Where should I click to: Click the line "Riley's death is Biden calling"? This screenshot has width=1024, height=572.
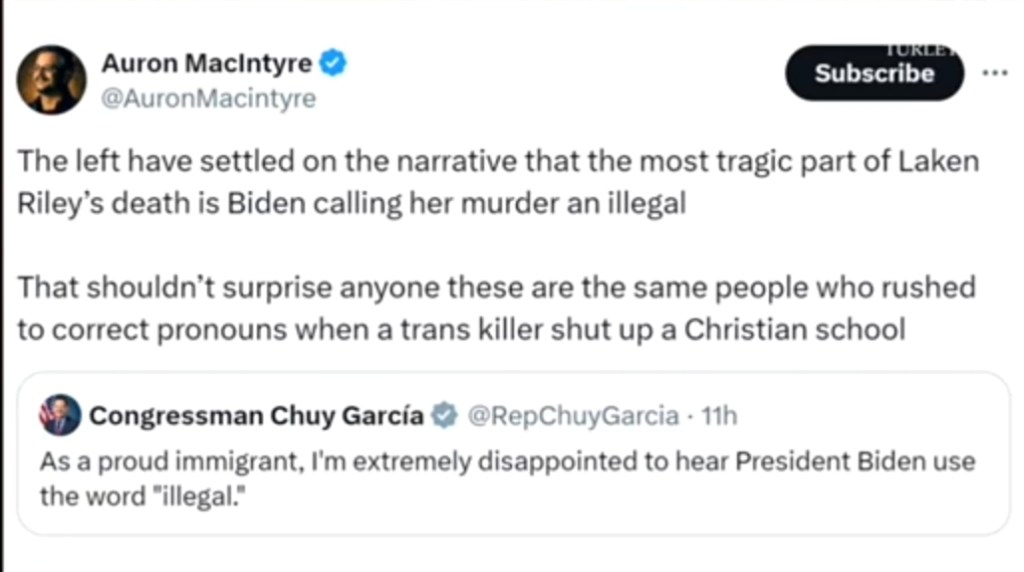point(352,202)
